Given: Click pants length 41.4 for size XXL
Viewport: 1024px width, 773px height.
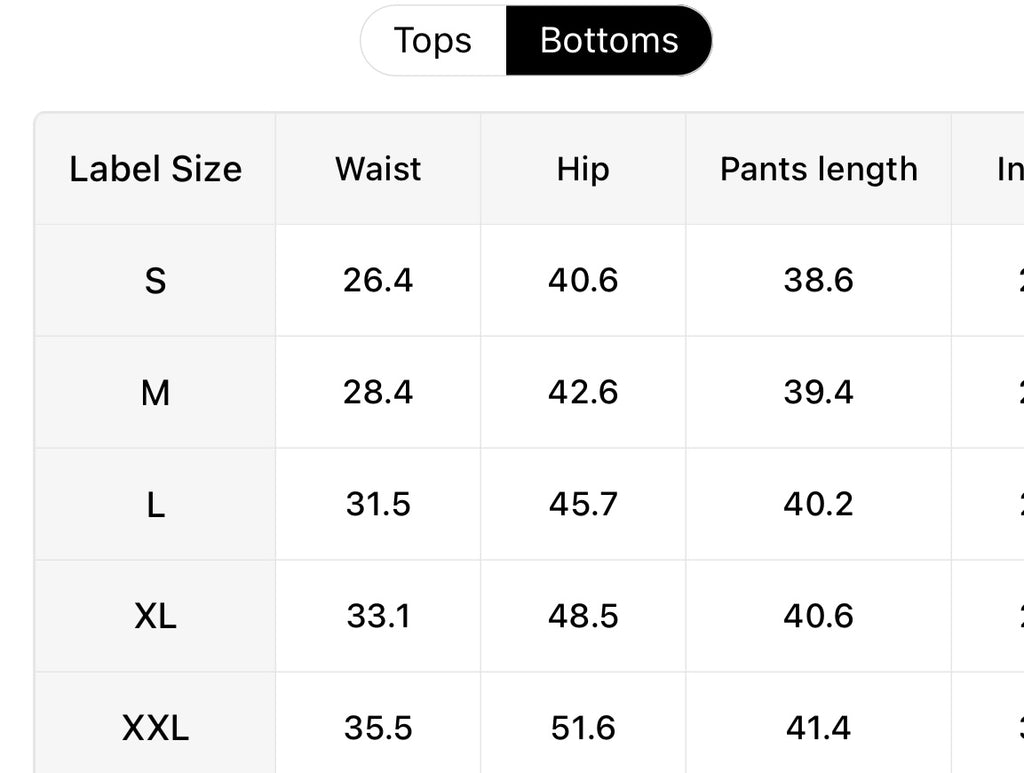Looking at the screenshot, I should (818, 728).
